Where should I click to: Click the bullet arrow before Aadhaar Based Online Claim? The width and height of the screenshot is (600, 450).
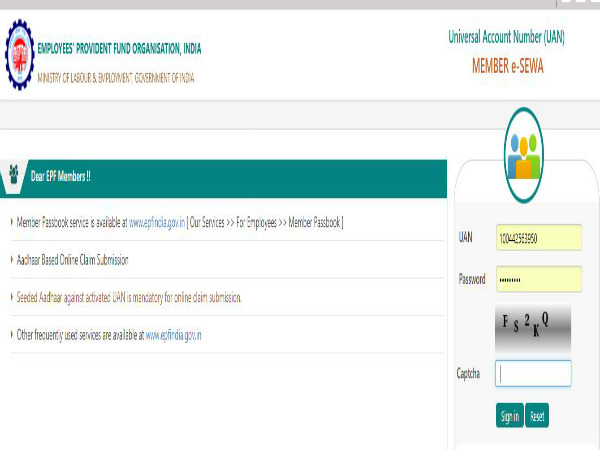click(12, 260)
